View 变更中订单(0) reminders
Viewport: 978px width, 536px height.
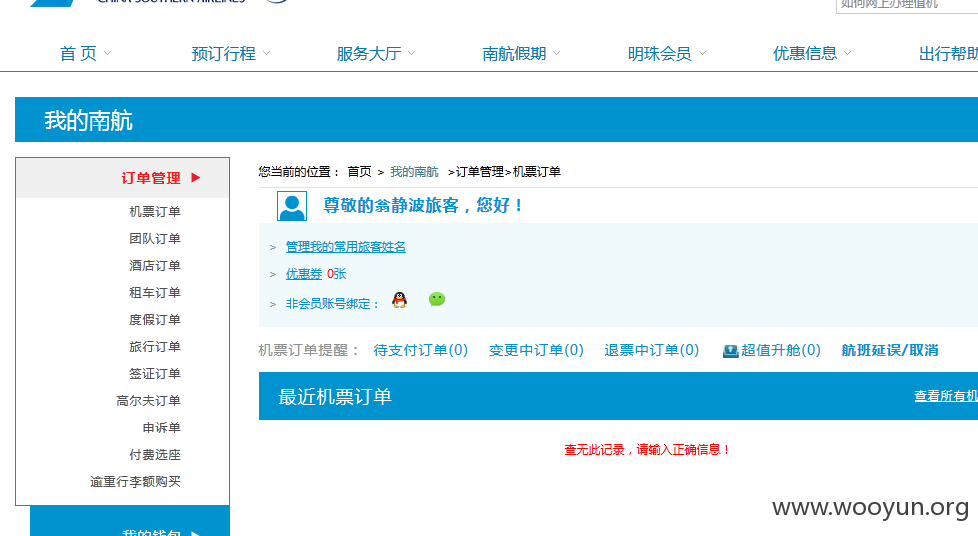(x=536, y=350)
